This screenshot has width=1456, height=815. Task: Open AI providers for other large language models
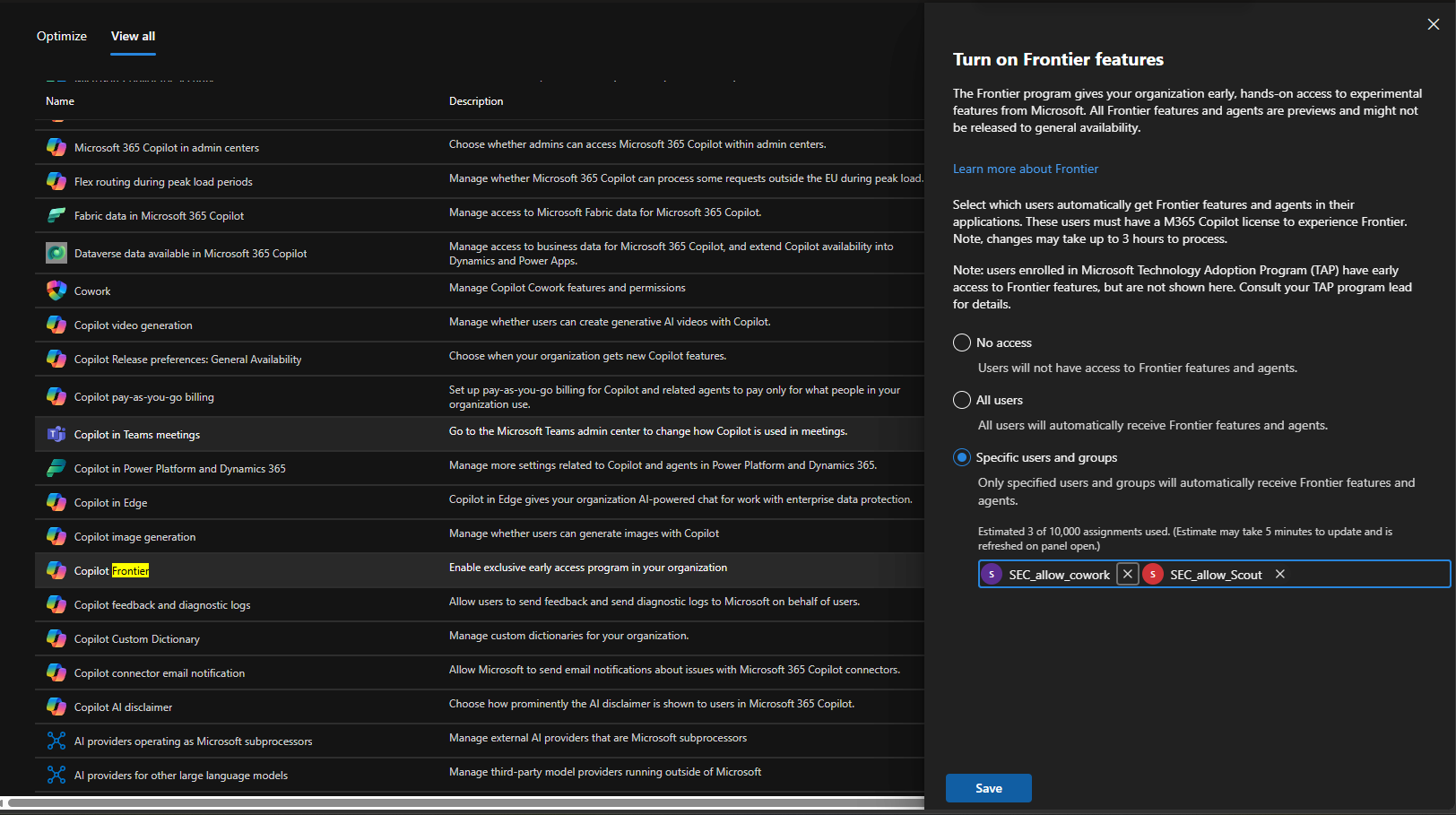[181, 775]
